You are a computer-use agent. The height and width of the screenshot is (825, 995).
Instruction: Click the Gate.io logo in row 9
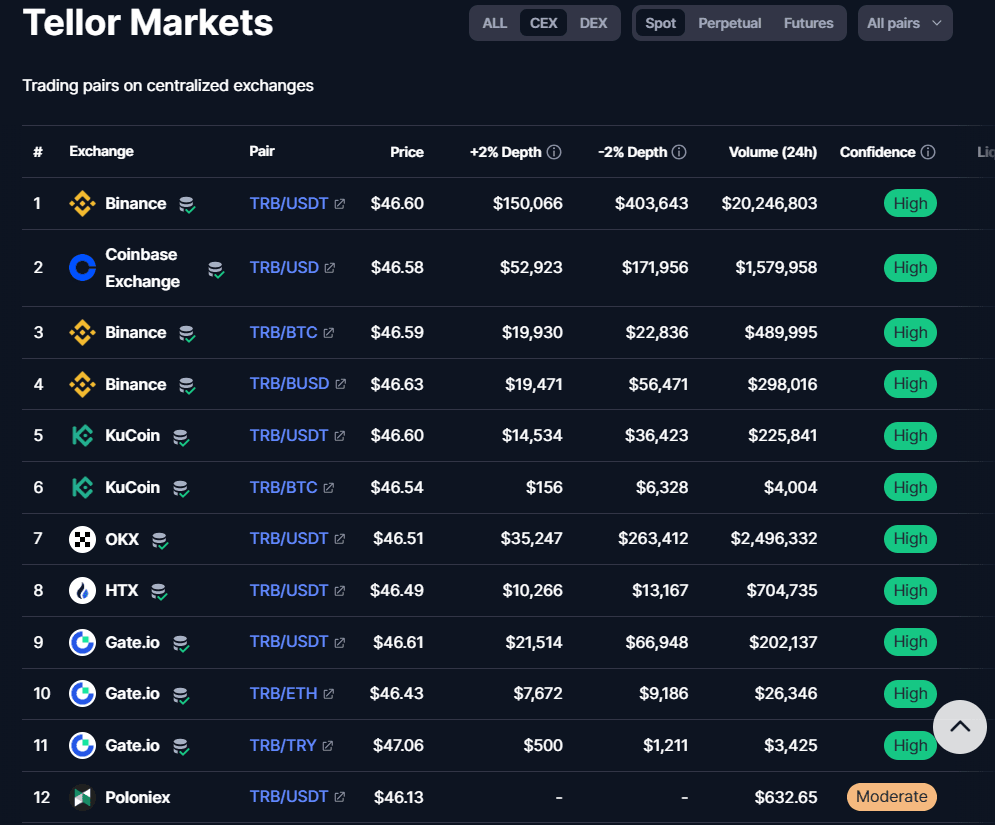(82, 641)
